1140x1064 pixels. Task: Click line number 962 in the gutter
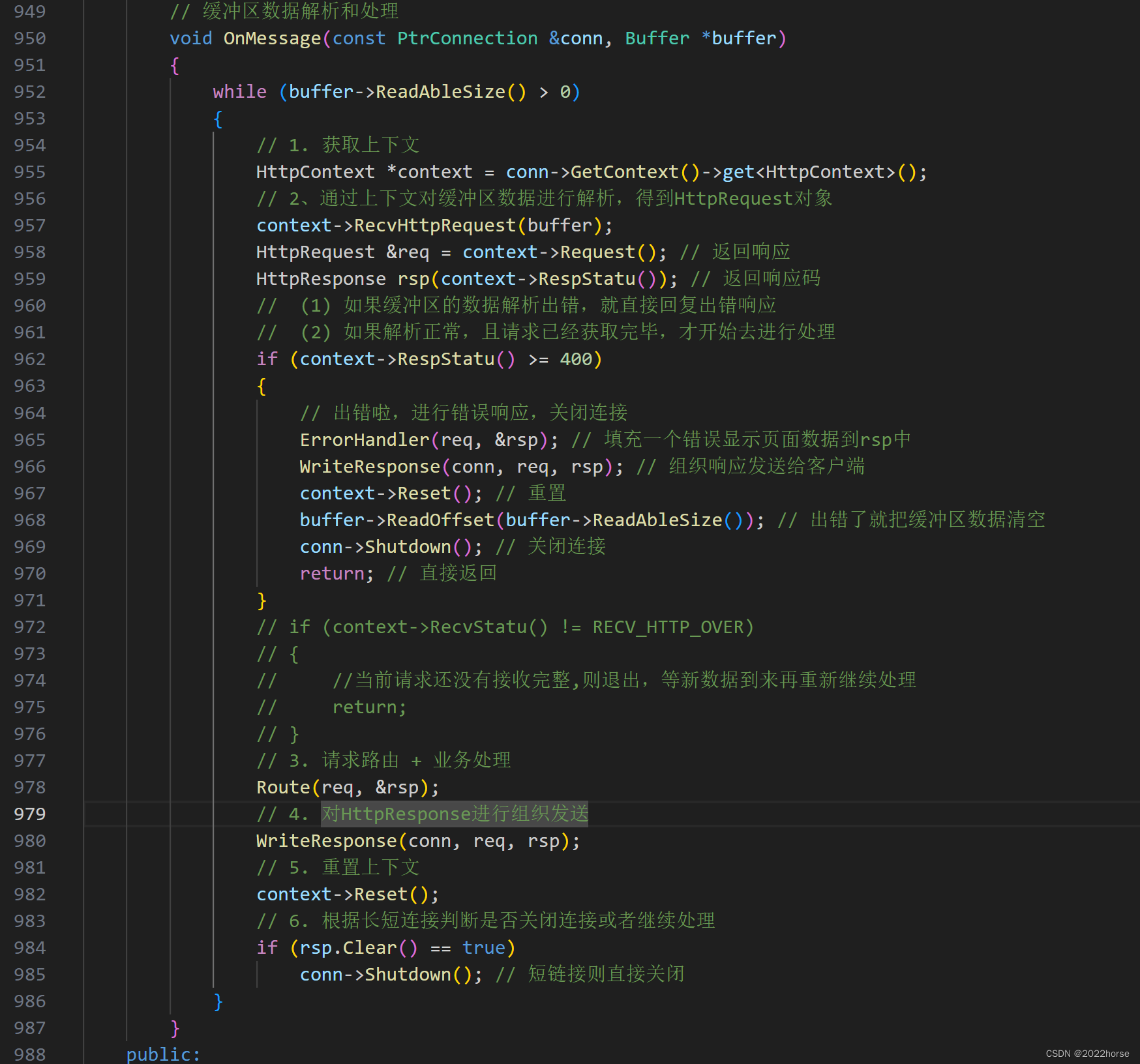(30, 359)
